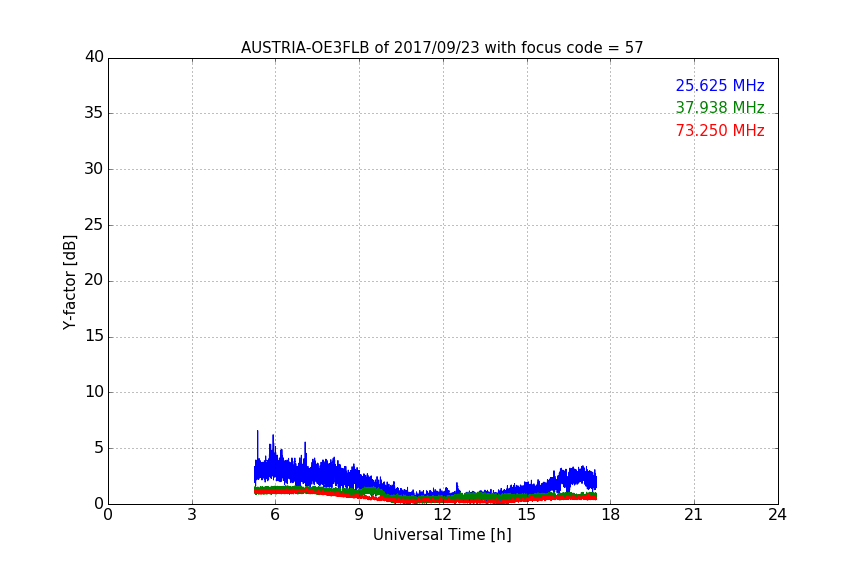Image resolution: width=864 pixels, height=576 pixels.
Task: Click the x-axis tick label '18'
Action: pyautogui.click(x=611, y=515)
